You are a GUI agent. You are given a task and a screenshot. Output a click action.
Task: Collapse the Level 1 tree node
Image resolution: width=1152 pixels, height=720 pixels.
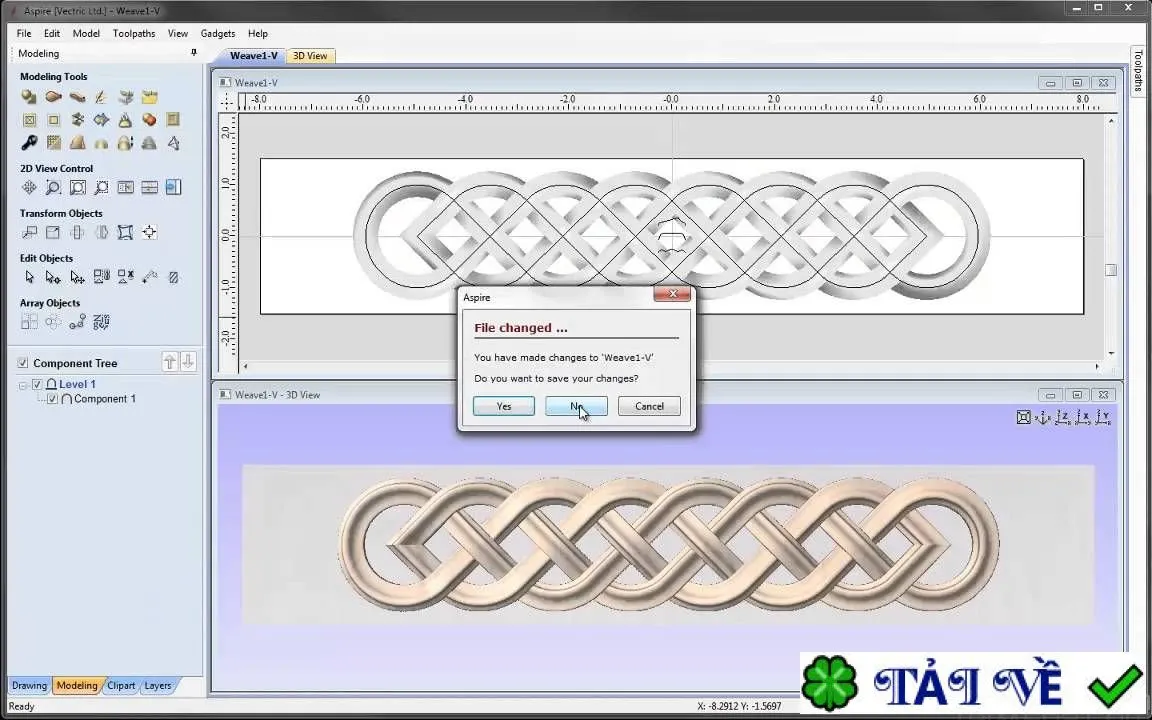23,385
